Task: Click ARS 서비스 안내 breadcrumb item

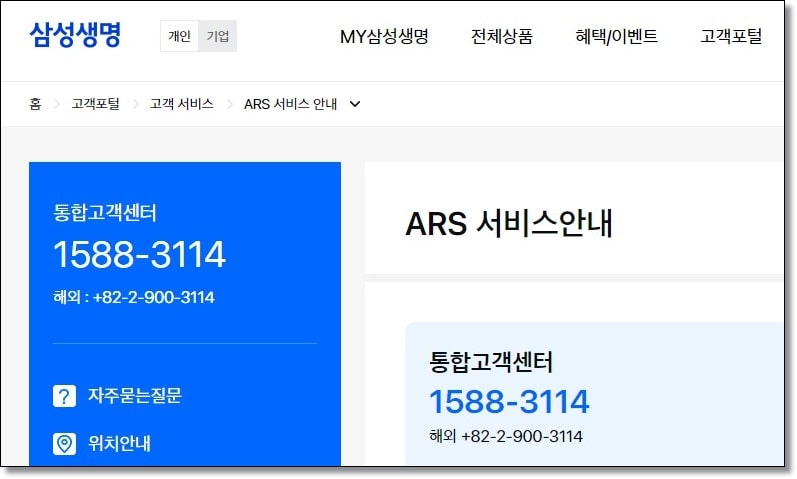Action: (x=290, y=104)
